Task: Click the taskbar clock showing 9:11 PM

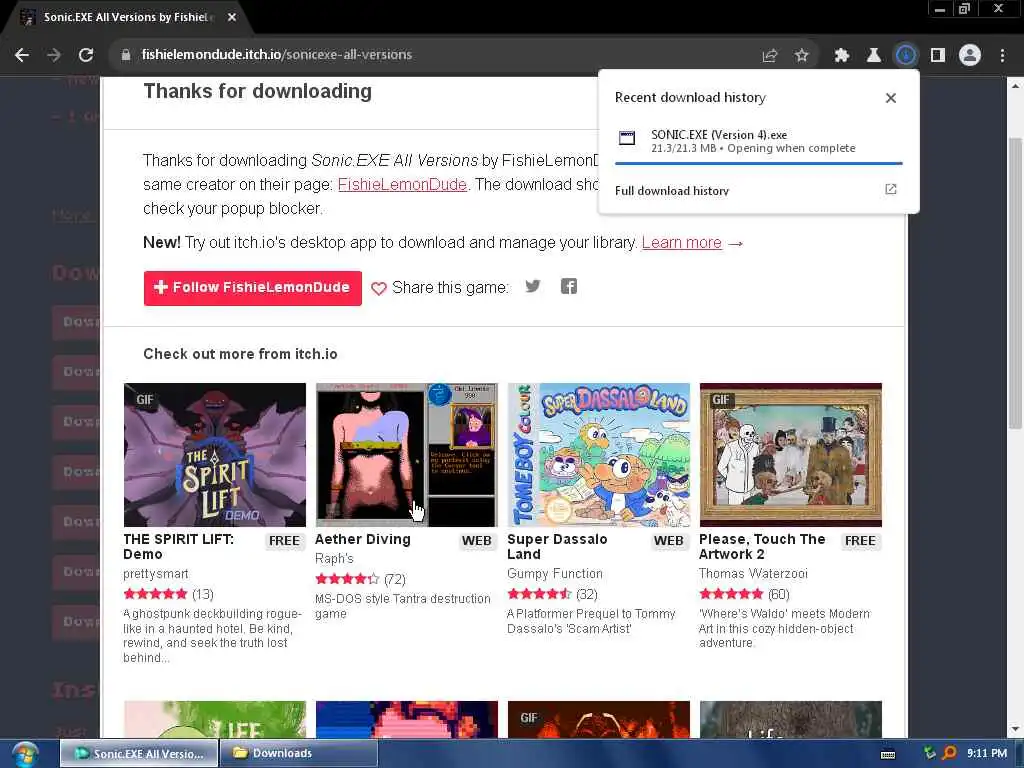Action: tap(987, 754)
